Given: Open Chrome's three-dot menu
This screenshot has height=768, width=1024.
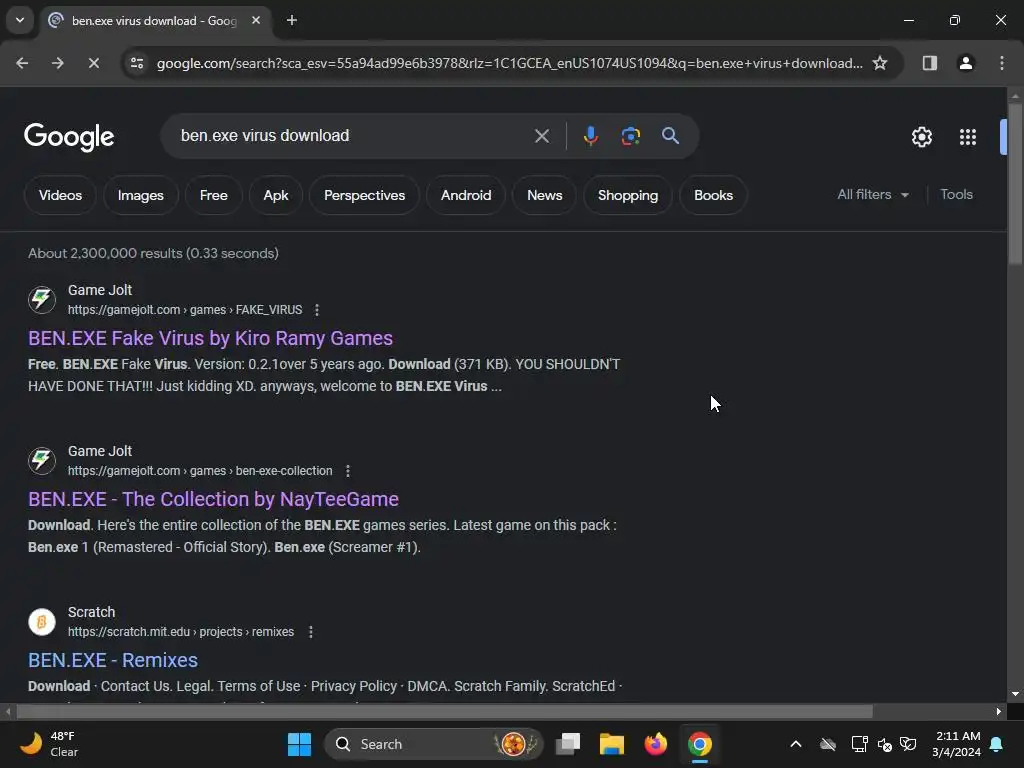Looking at the screenshot, I should coord(1001,63).
